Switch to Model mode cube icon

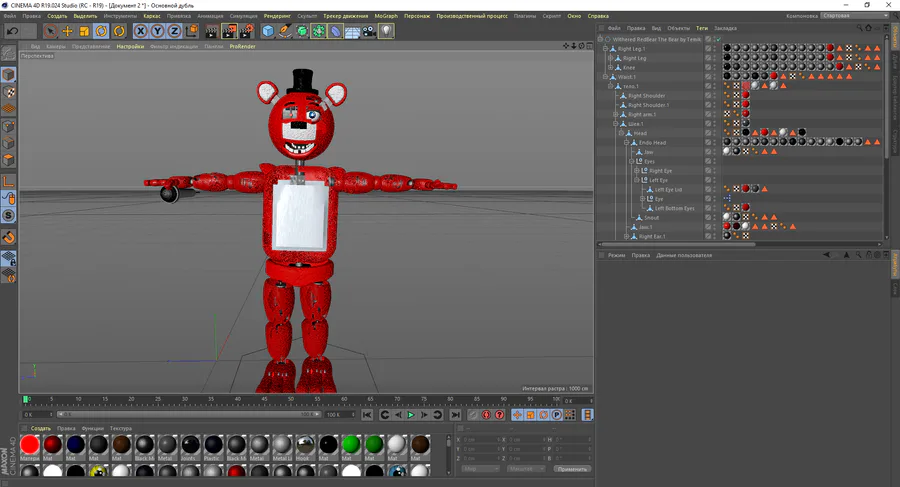(x=9, y=75)
